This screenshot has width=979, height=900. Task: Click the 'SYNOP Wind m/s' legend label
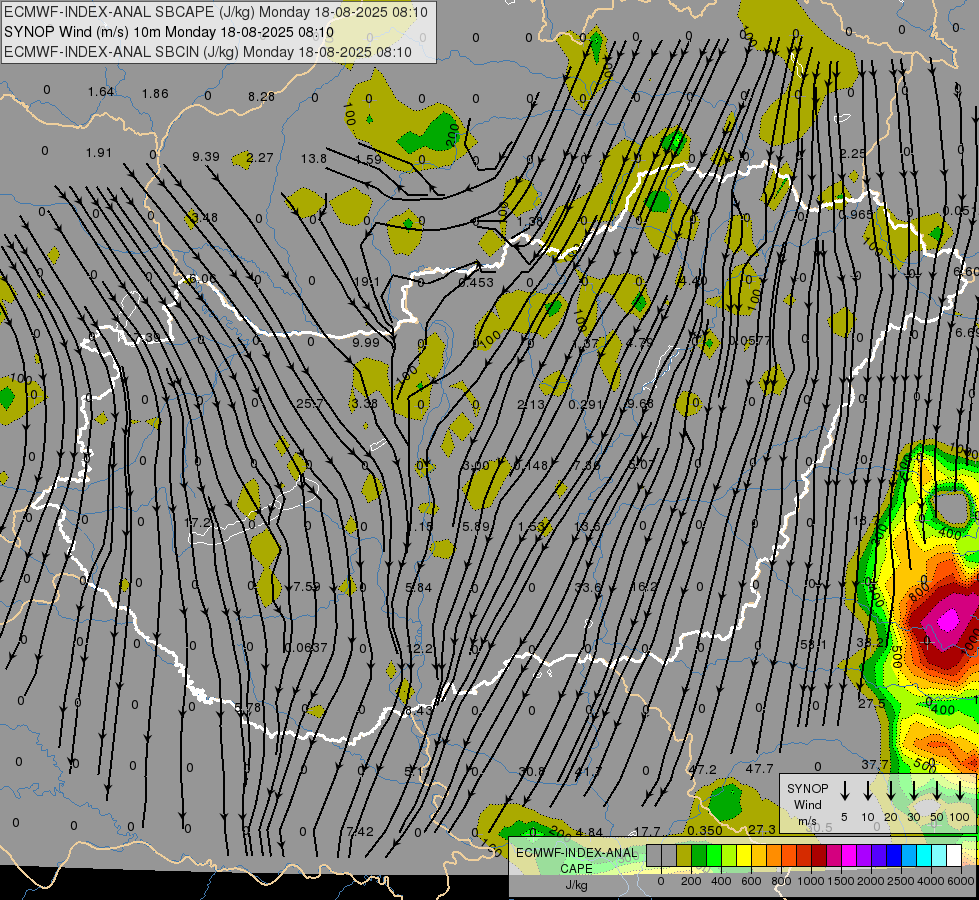point(807,804)
